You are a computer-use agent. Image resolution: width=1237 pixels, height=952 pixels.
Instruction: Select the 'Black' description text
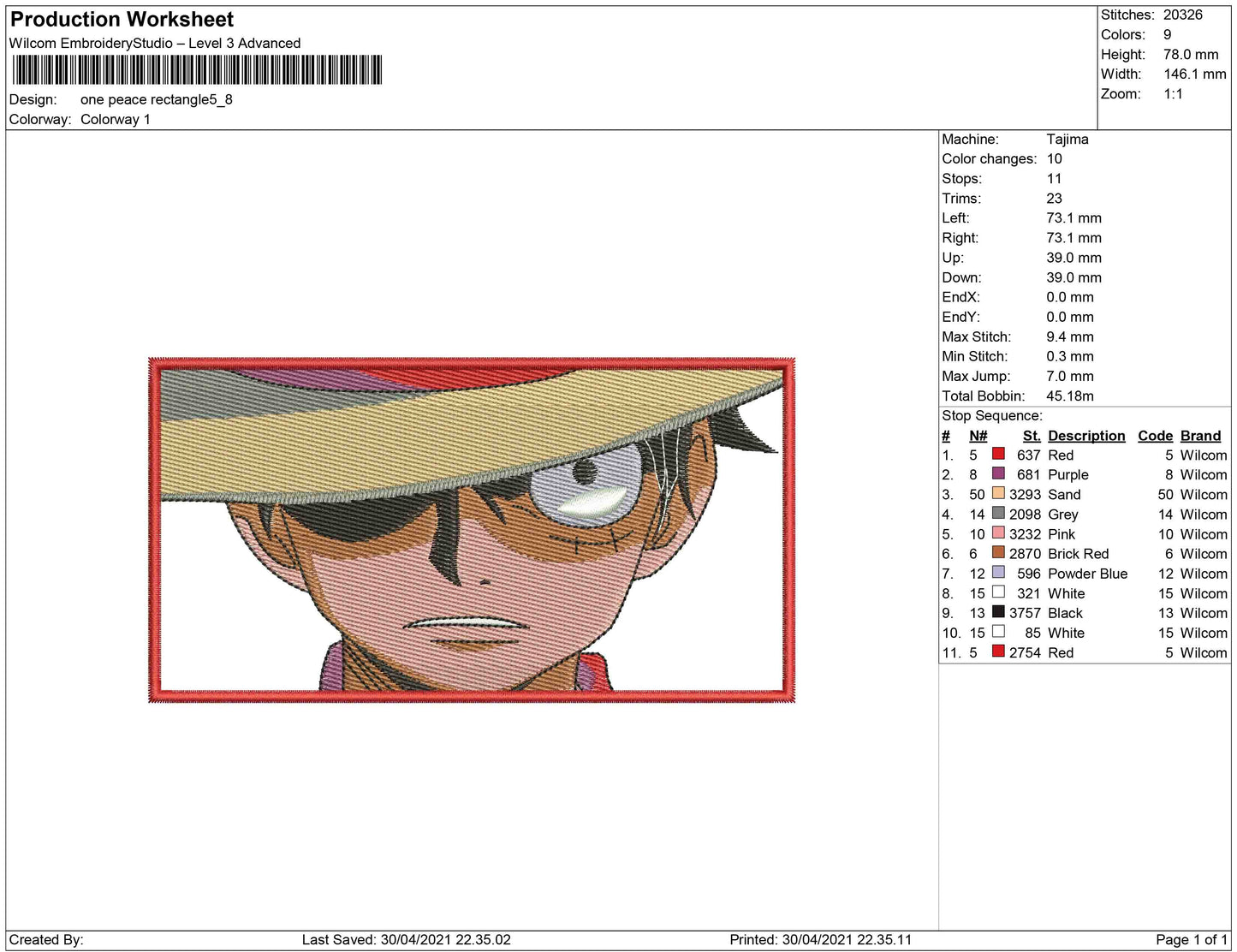pyautogui.click(x=1065, y=612)
